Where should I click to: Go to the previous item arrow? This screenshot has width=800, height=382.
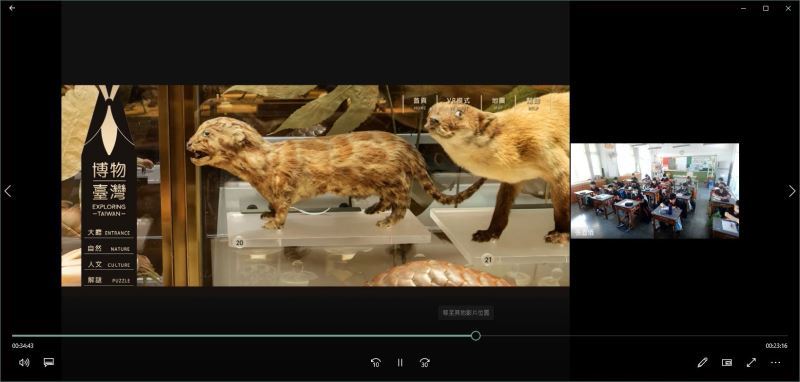[x=8, y=191]
